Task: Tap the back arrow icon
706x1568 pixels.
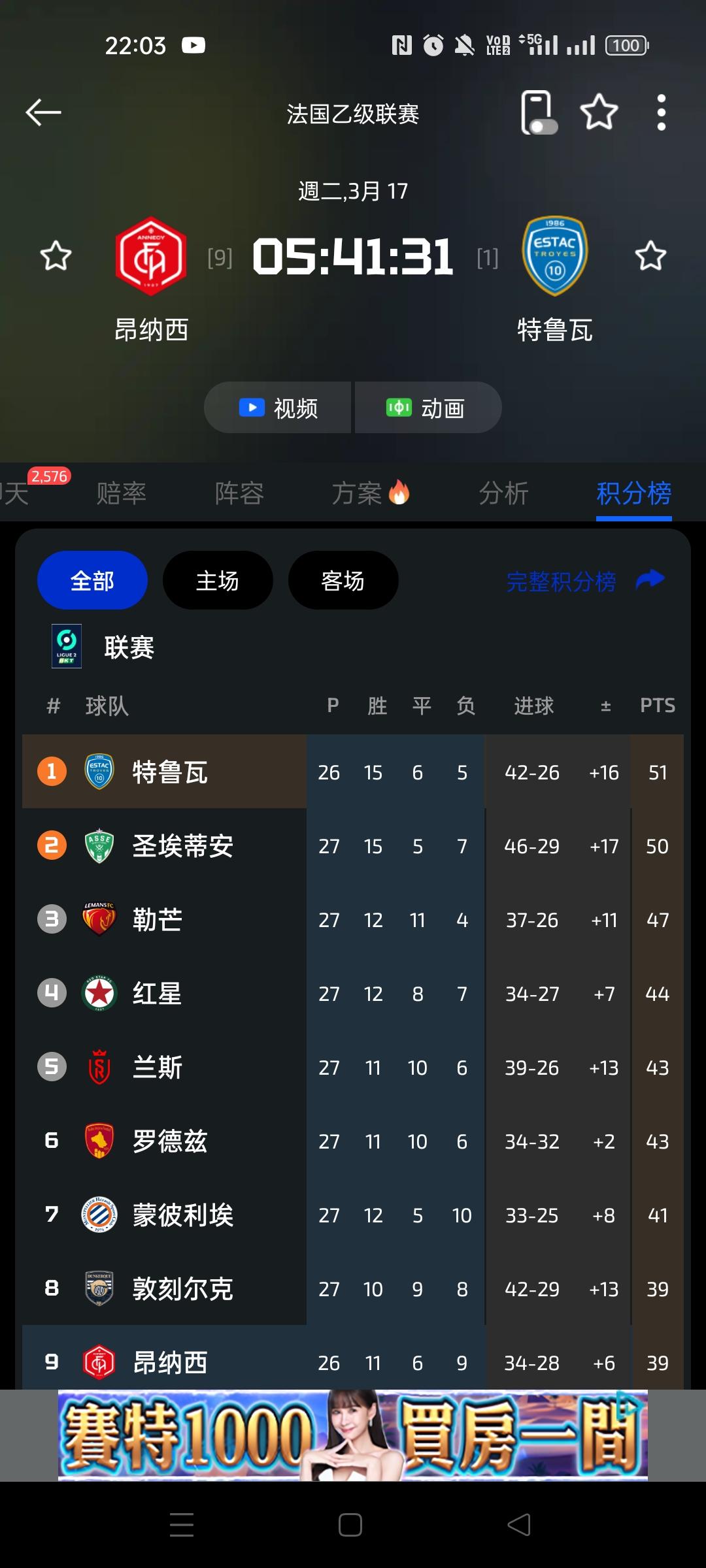Action: (43, 113)
